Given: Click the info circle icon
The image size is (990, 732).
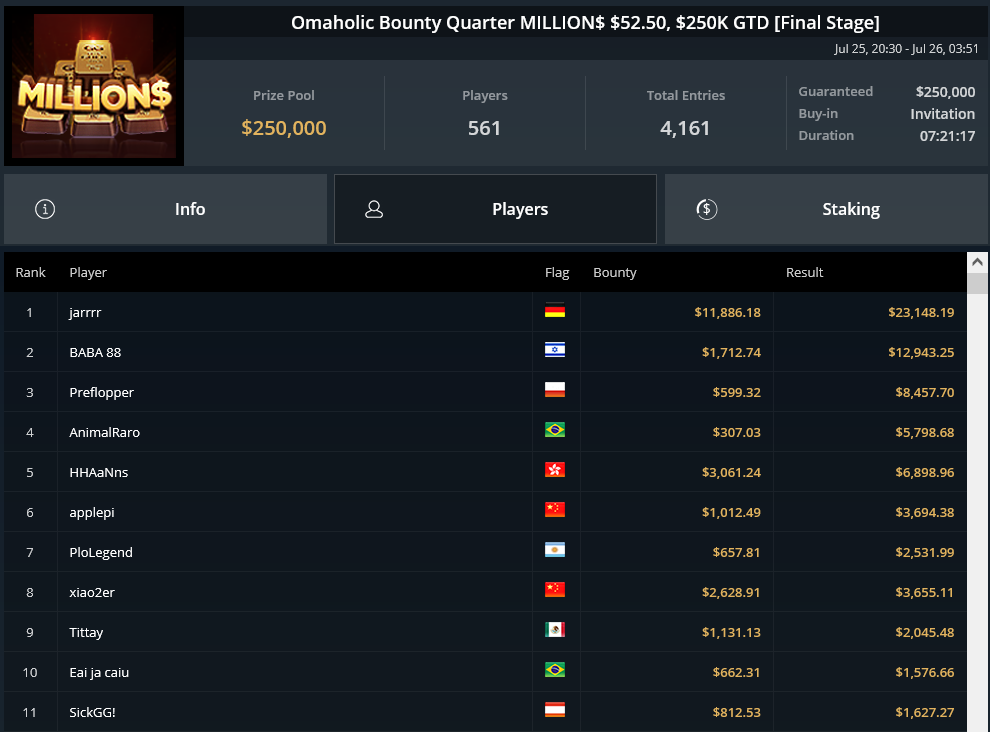Looking at the screenshot, I should coord(45,209).
